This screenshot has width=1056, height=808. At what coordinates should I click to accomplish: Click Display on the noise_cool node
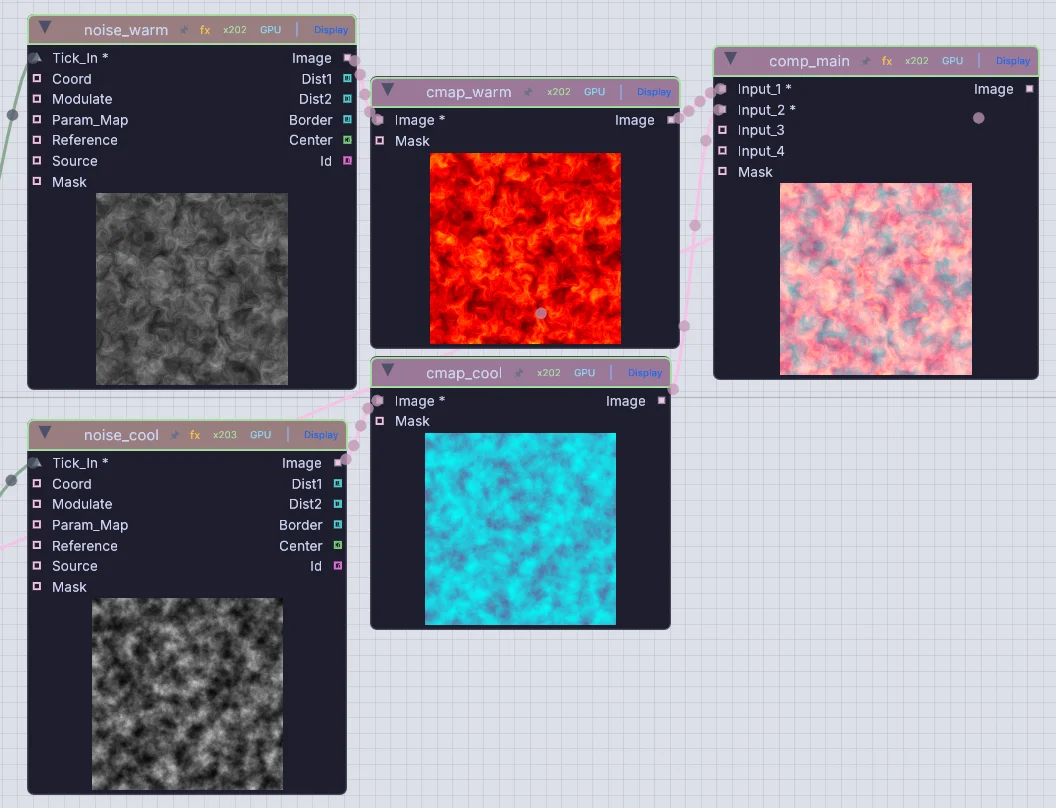point(321,435)
